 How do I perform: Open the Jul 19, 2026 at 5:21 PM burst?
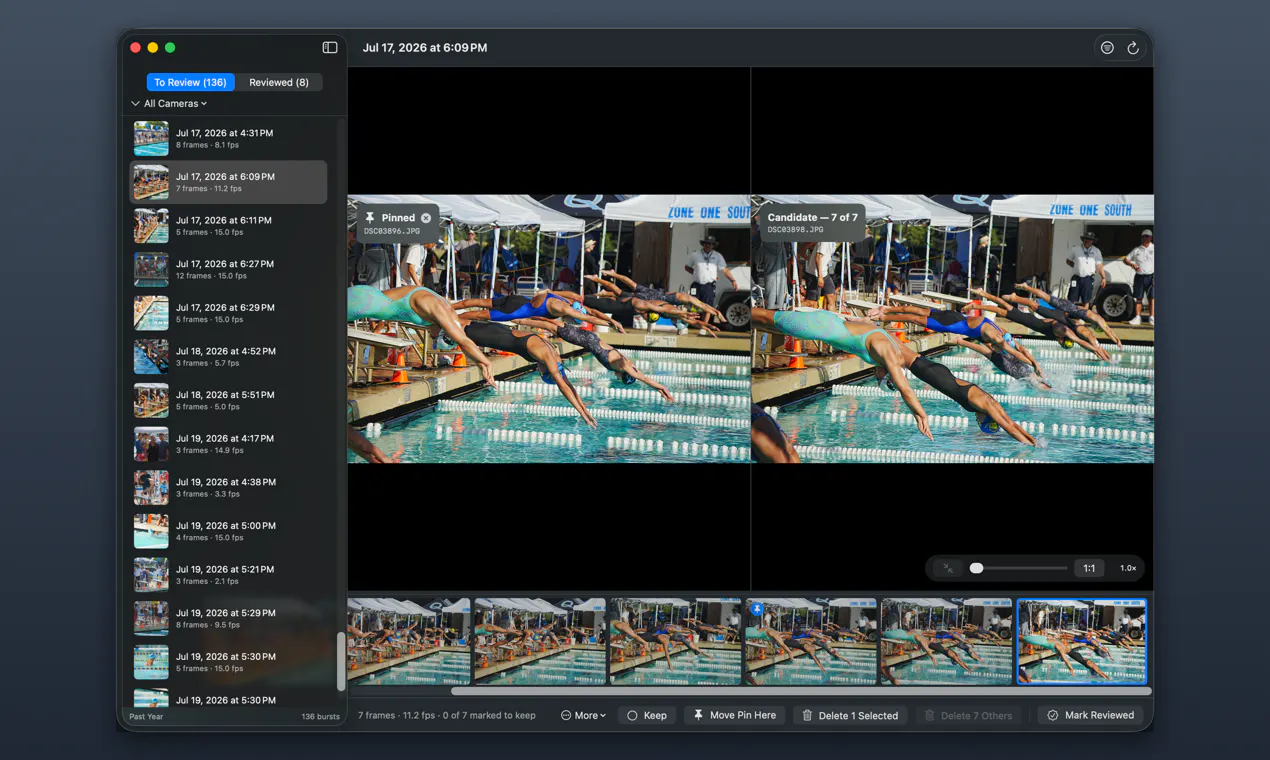point(229,575)
